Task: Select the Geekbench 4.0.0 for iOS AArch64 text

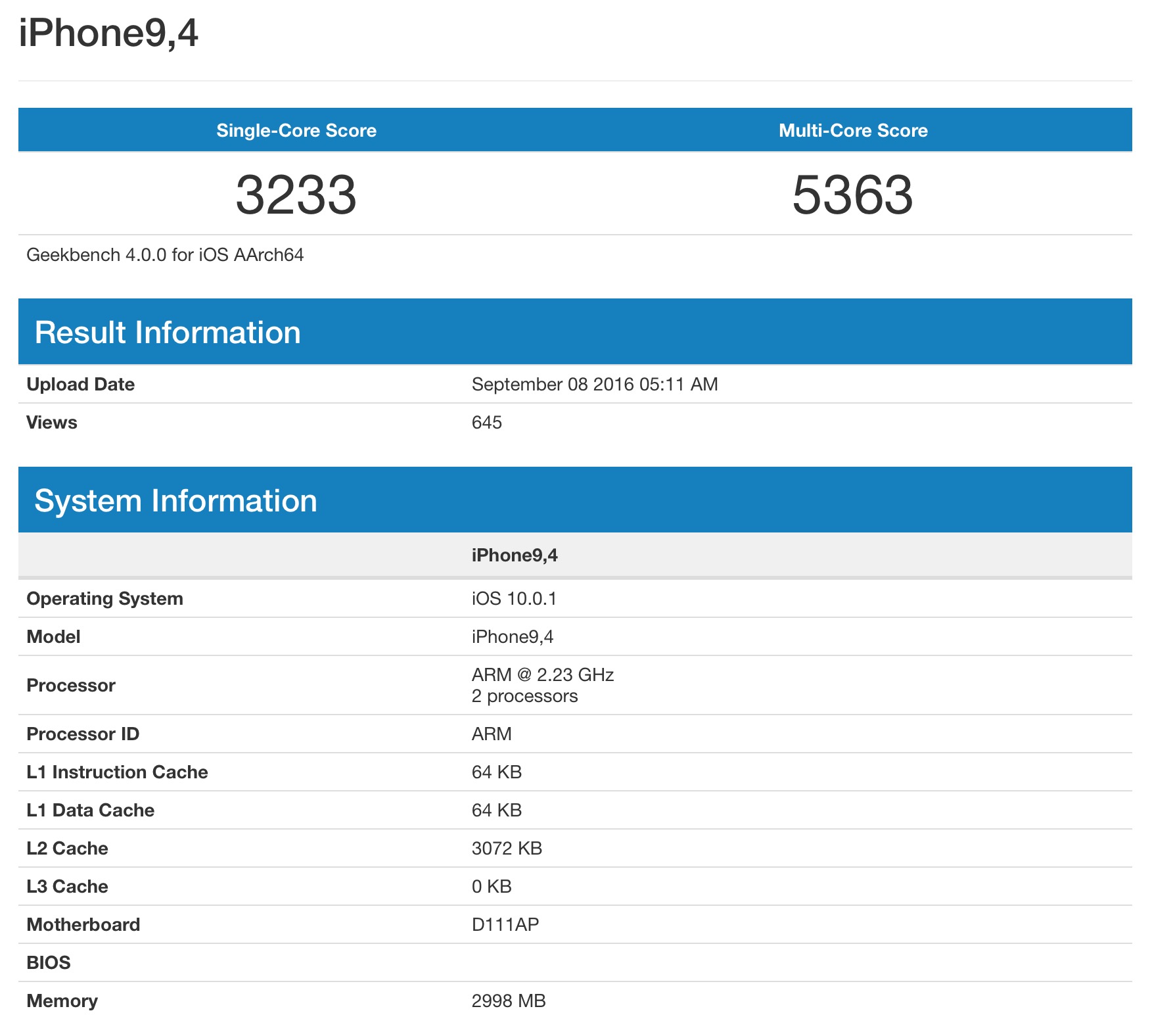Action: 165,255
